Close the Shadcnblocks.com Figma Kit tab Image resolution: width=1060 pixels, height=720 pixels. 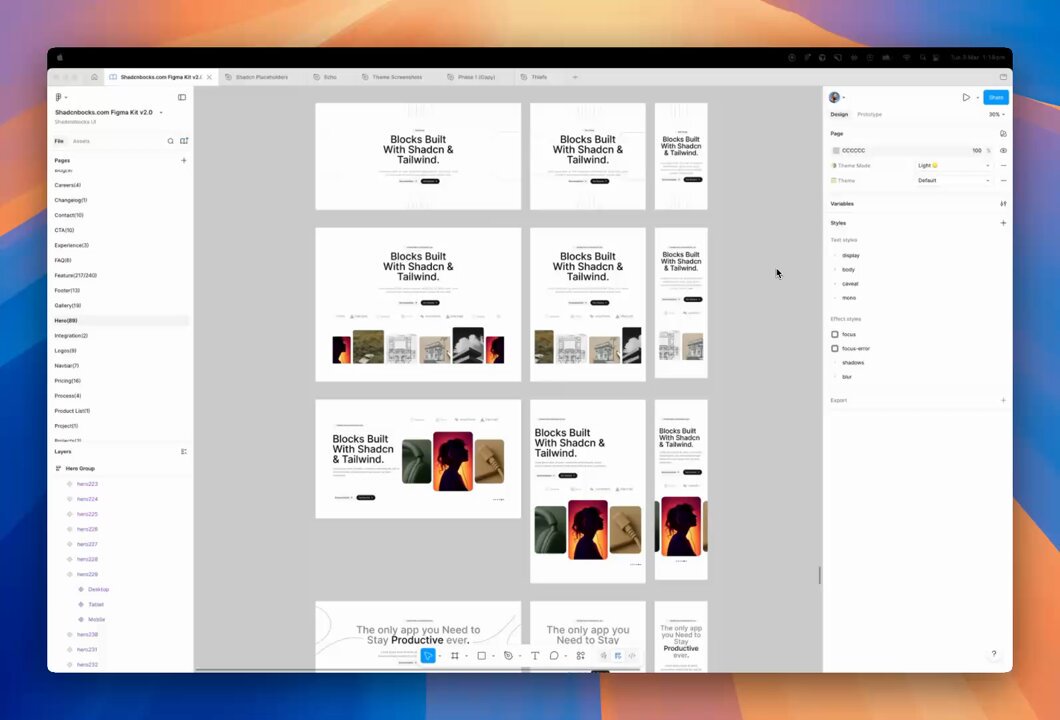pos(209,77)
